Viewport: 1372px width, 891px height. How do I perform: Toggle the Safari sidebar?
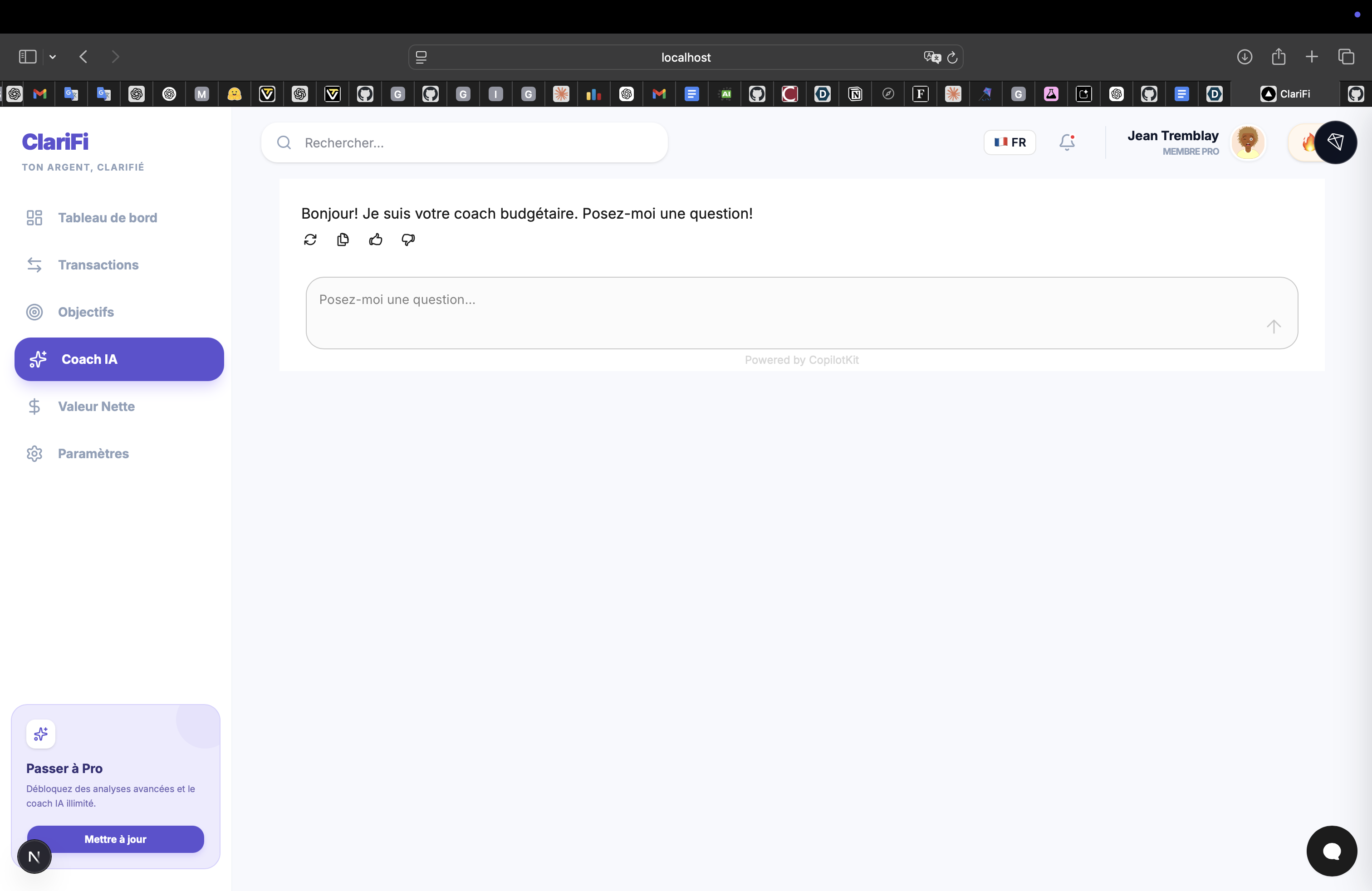(x=27, y=56)
